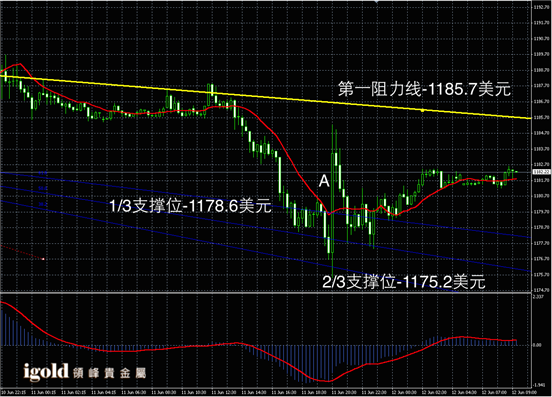Image resolution: width=552 pixels, height=397 pixels.
Task: Click the 2/3支撑位-1175.2美元 annotation label
Action: [404, 282]
